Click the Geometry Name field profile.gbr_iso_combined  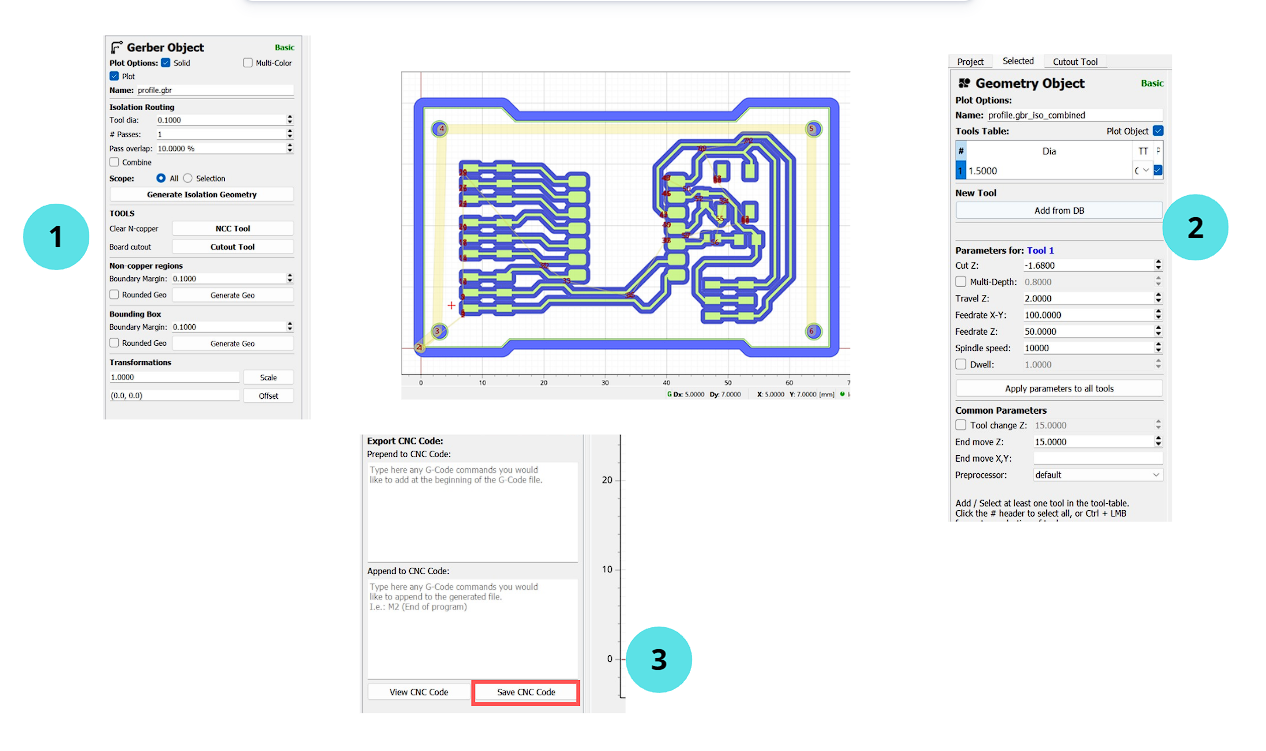point(1073,115)
